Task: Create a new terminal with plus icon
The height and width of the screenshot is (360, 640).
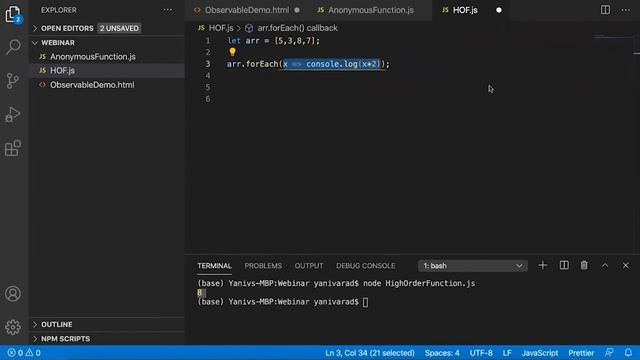Action: click(542, 265)
